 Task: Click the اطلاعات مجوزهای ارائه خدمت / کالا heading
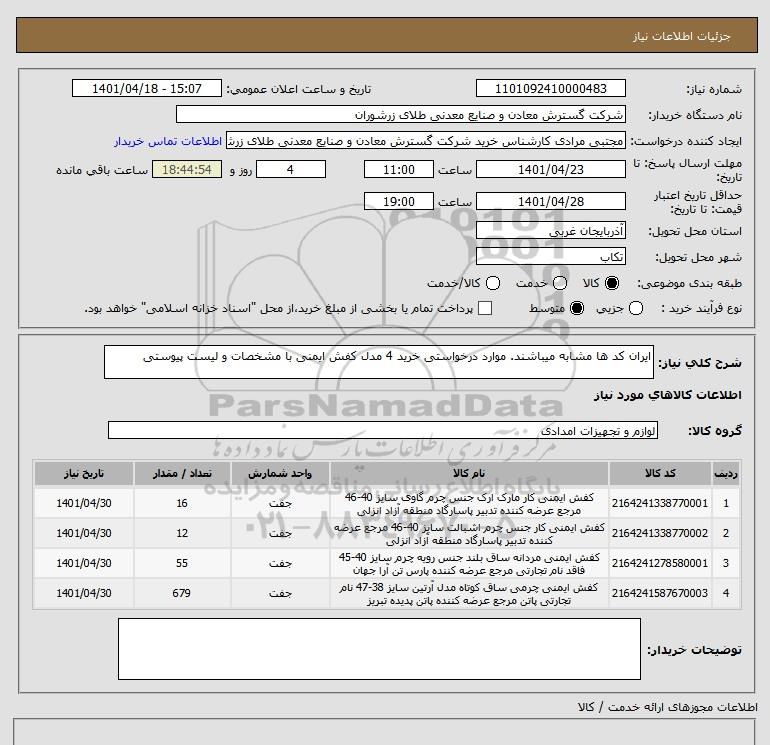coord(668,707)
